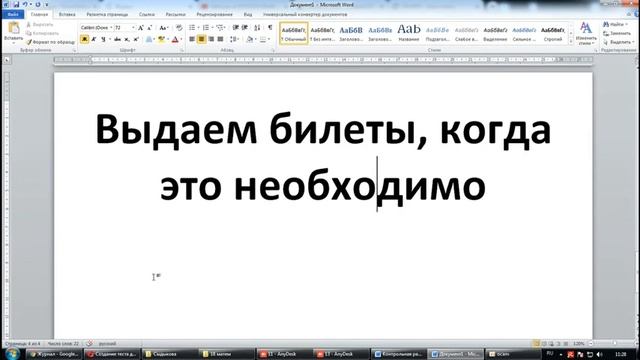Switch to Mailings (Рассылки) tab
Screen dimensions: 640x360
tap(176, 14)
